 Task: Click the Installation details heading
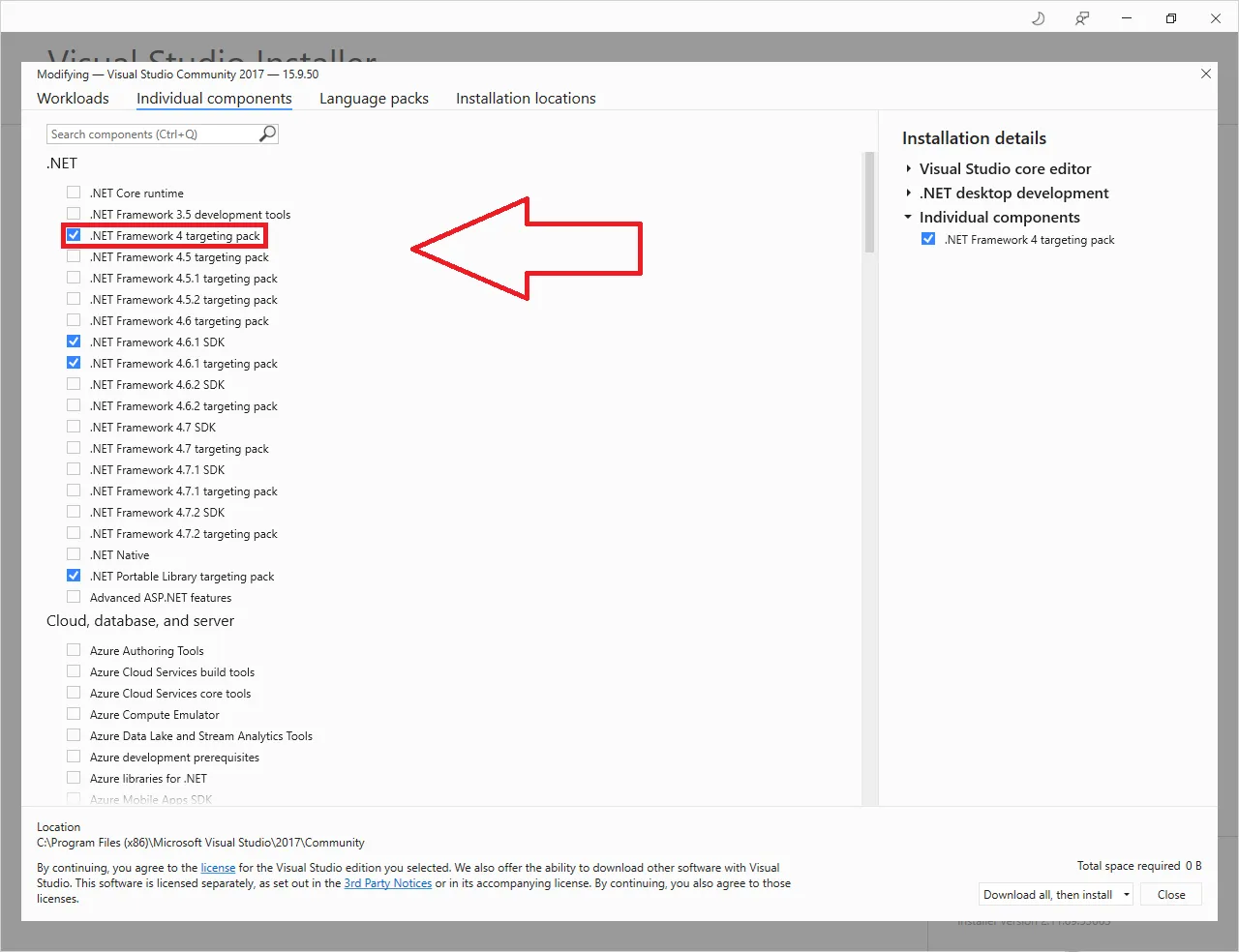tap(974, 138)
